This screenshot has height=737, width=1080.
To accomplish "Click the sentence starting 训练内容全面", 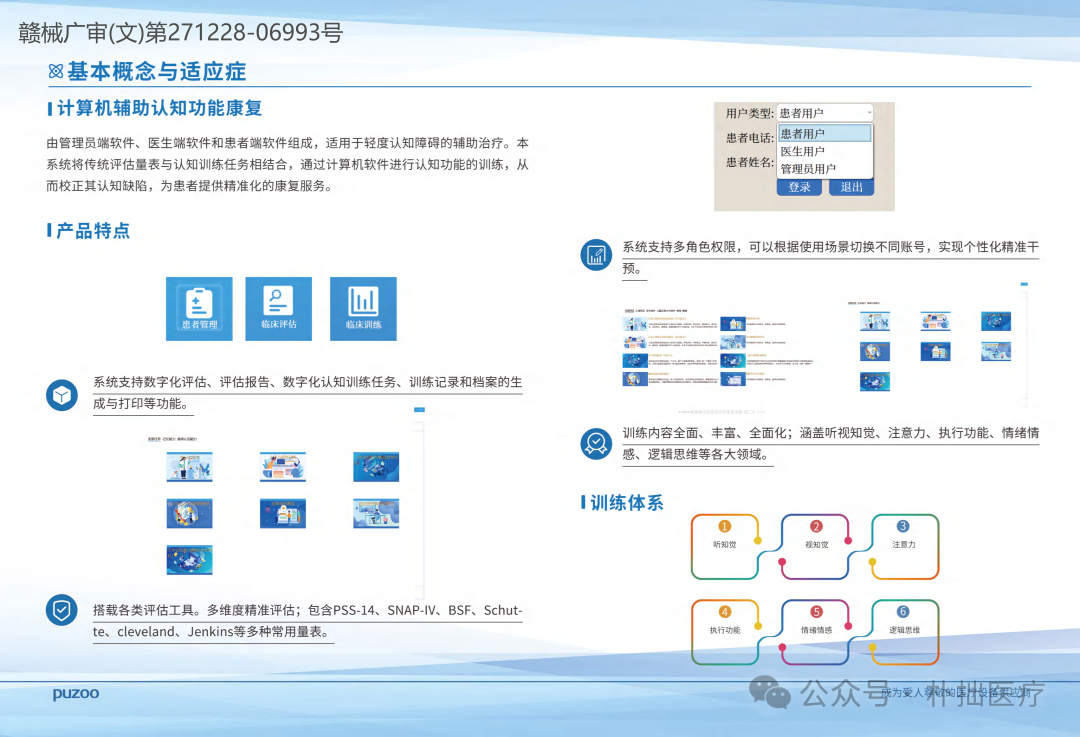I will [x=831, y=444].
